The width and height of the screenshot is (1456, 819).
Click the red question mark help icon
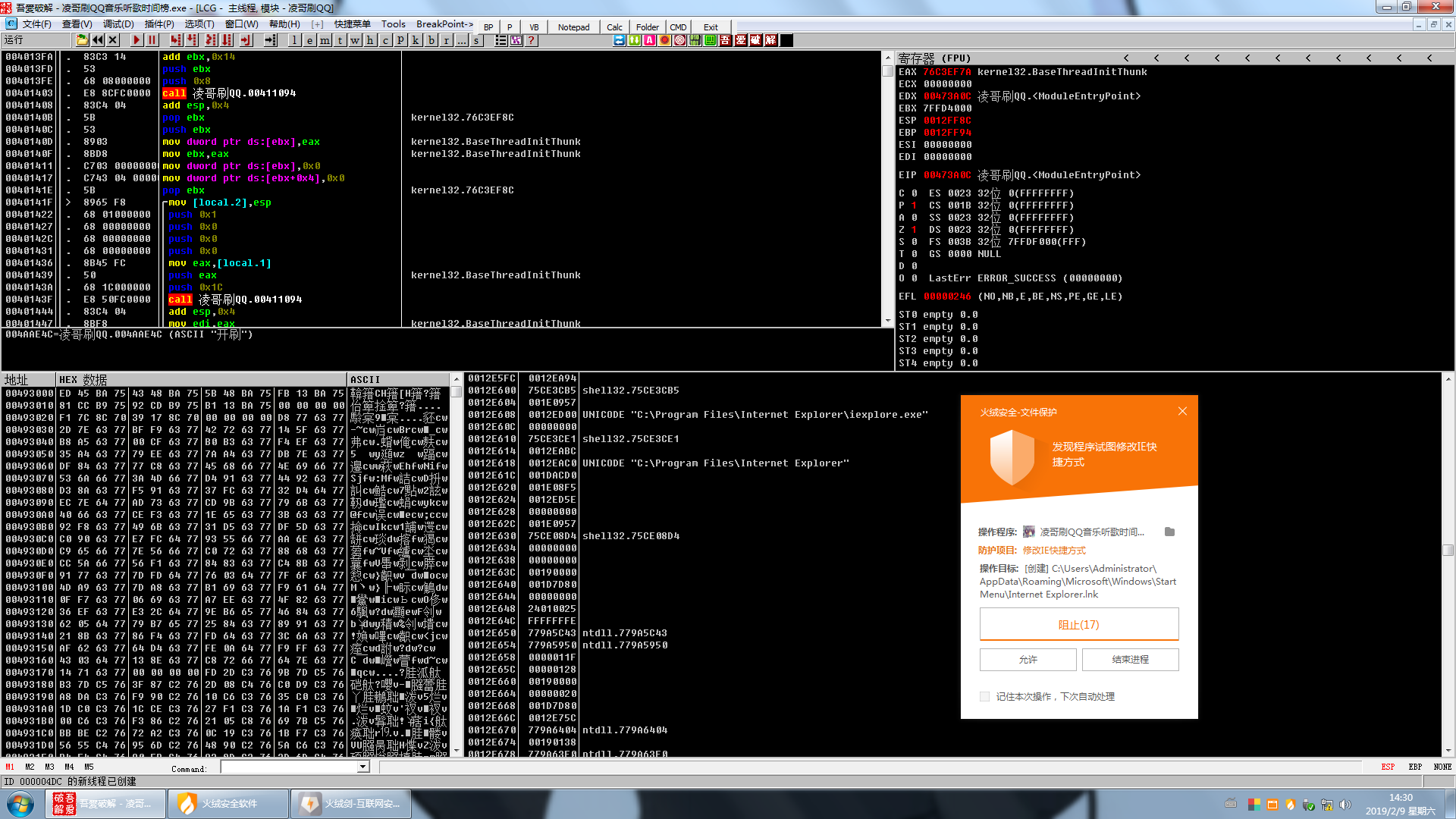[532, 40]
